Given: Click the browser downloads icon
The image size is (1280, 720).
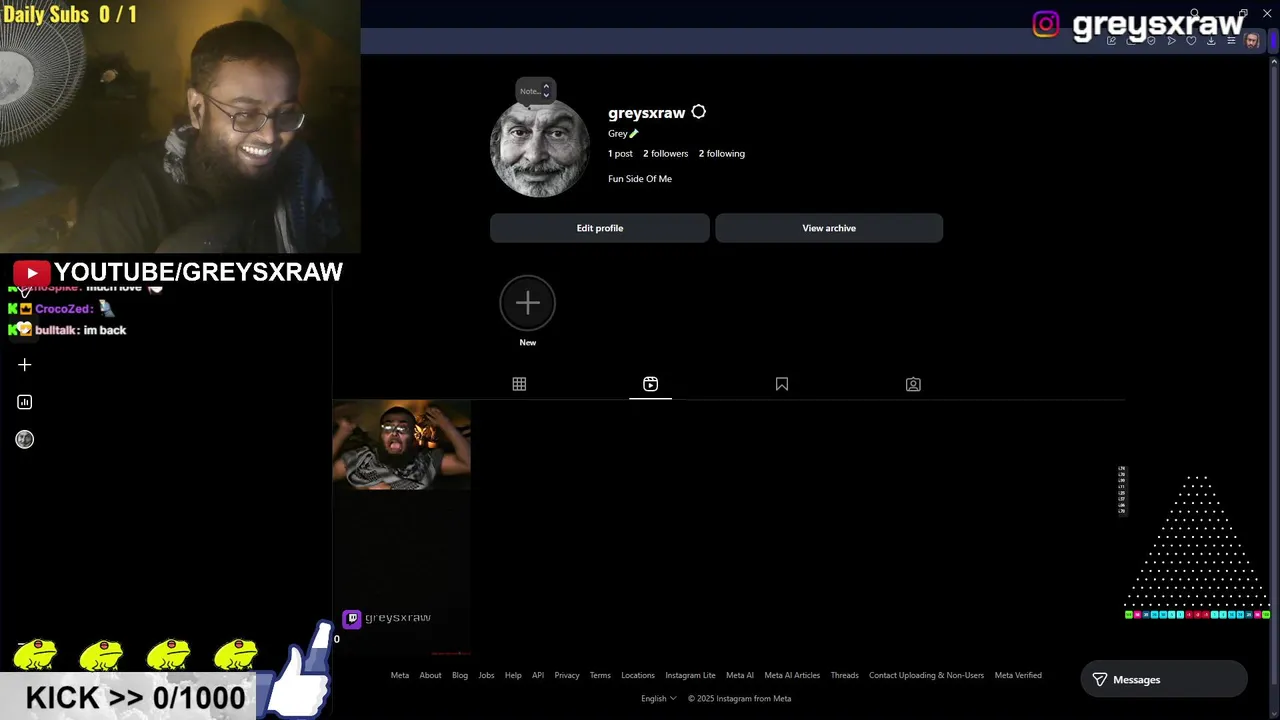Looking at the screenshot, I should (x=1211, y=41).
